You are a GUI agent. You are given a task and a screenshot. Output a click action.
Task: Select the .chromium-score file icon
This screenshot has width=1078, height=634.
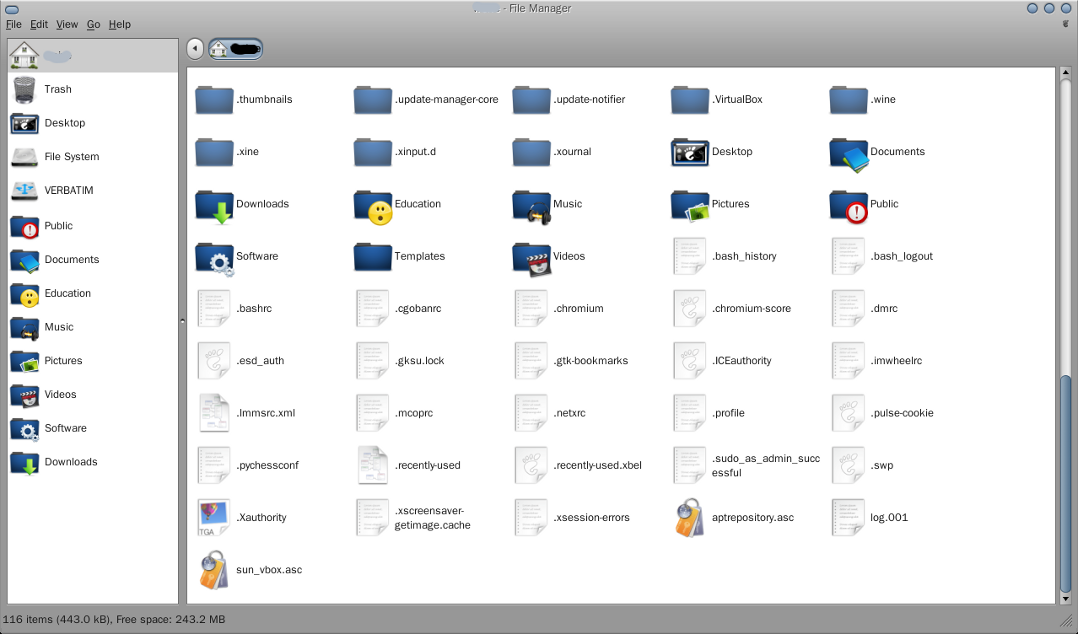[690, 309]
